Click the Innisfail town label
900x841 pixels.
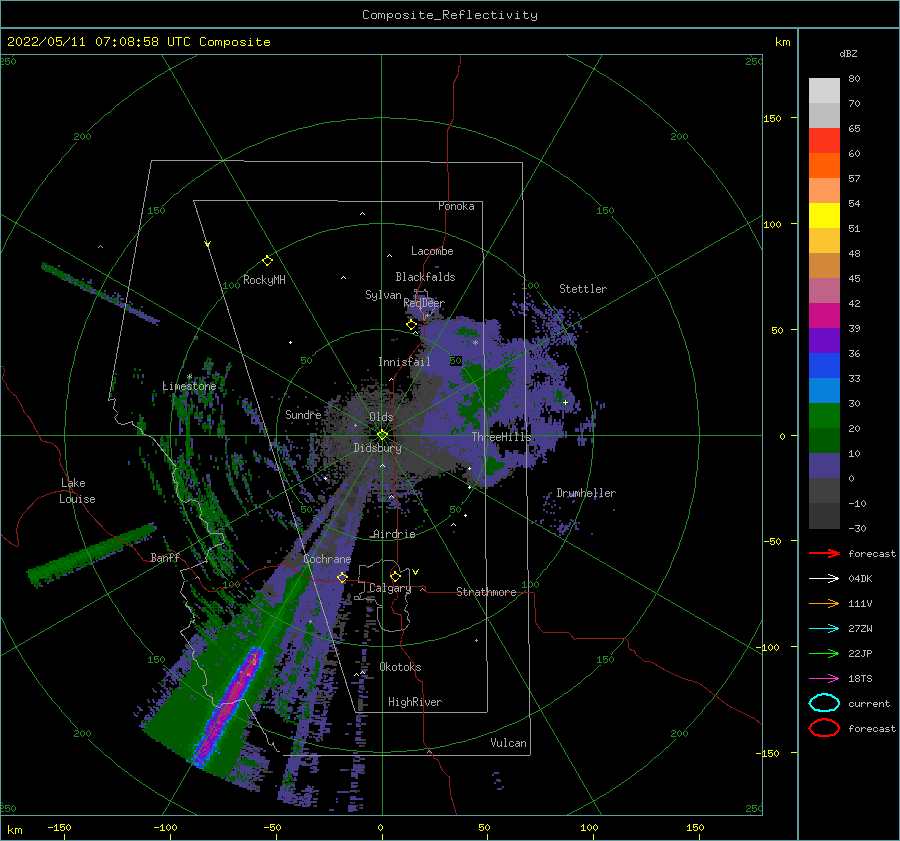pos(404,362)
